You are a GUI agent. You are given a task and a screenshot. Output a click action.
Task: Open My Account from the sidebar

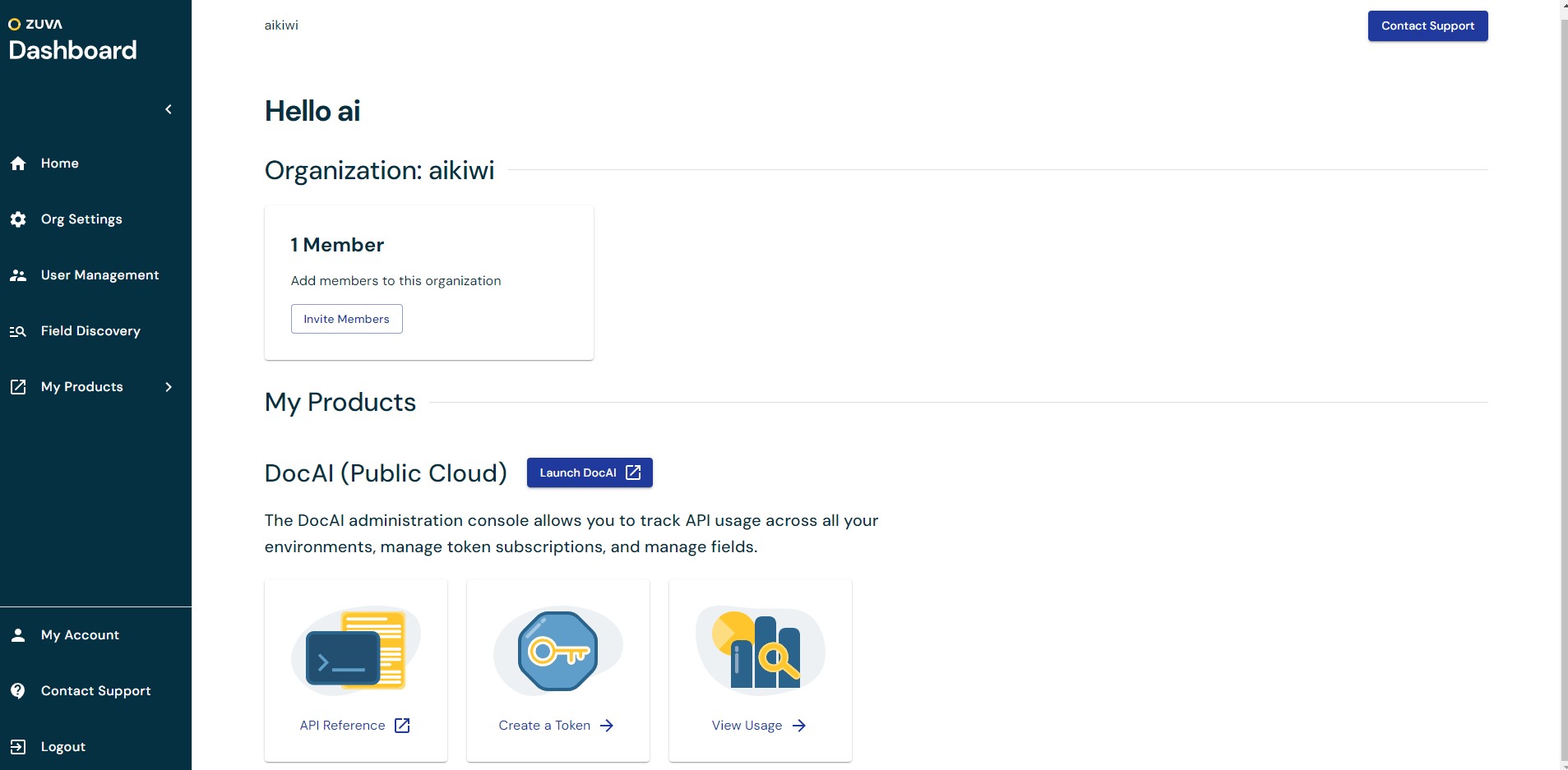80,635
